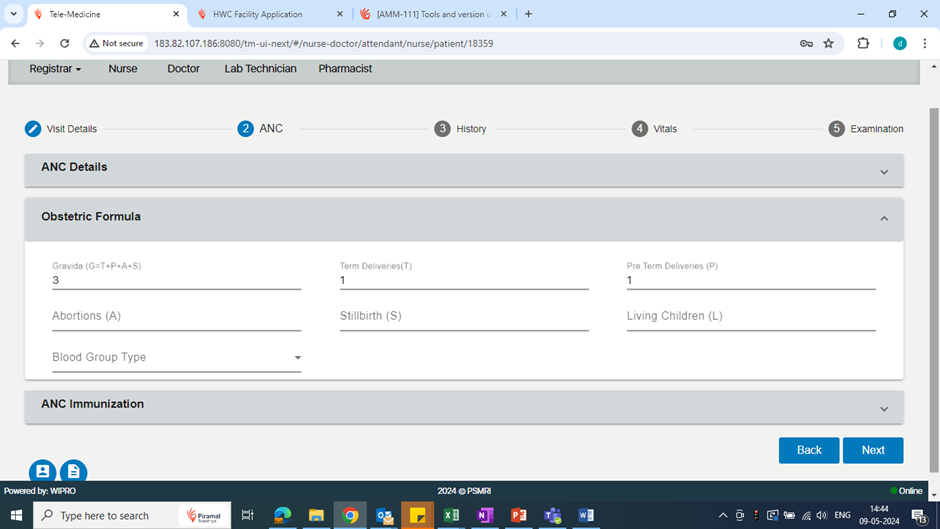The height and width of the screenshot is (529, 940).
Task: Click the browser address bar URL
Action: click(324, 43)
